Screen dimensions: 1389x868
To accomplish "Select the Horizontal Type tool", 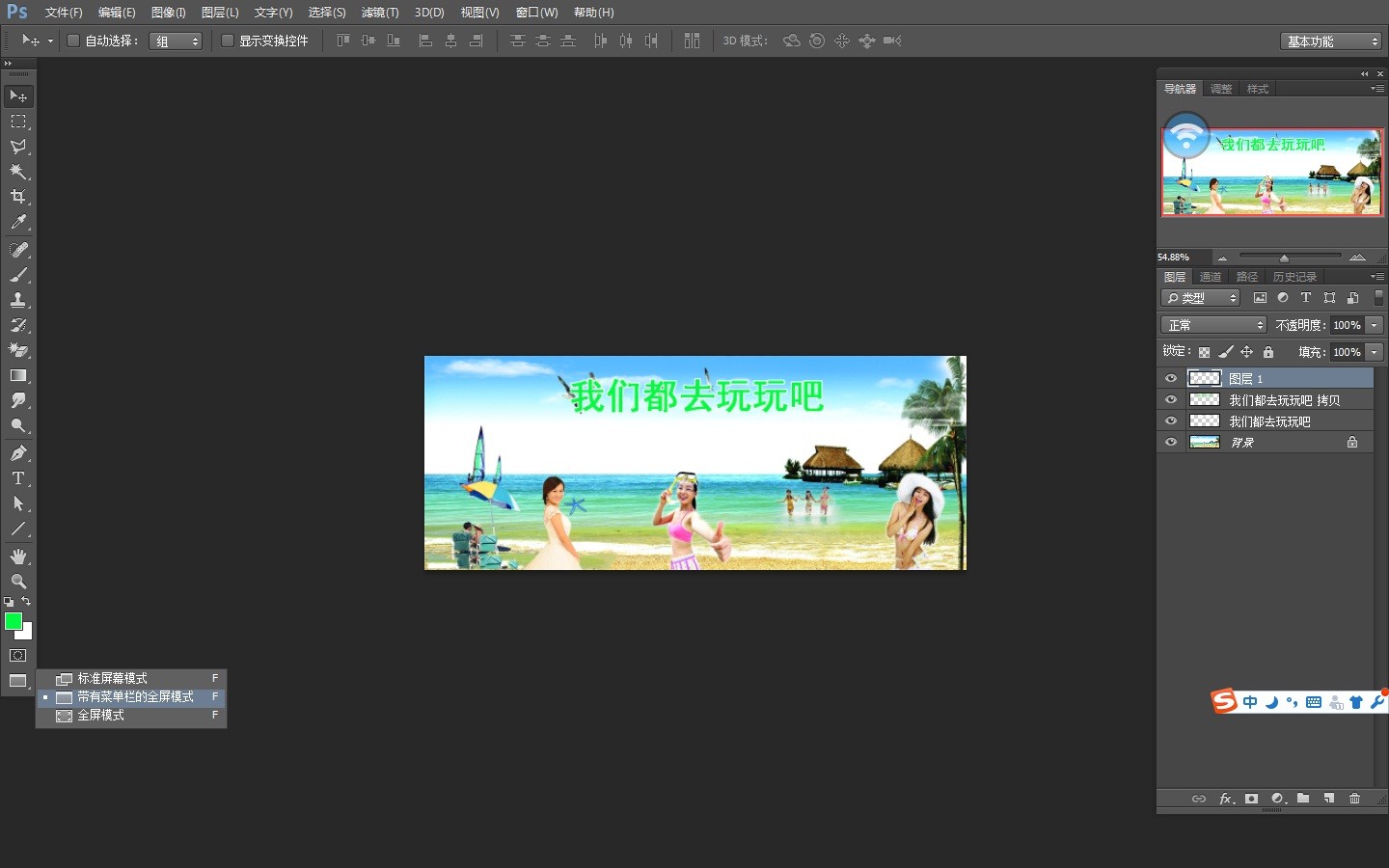I will [x=17, y=478].
